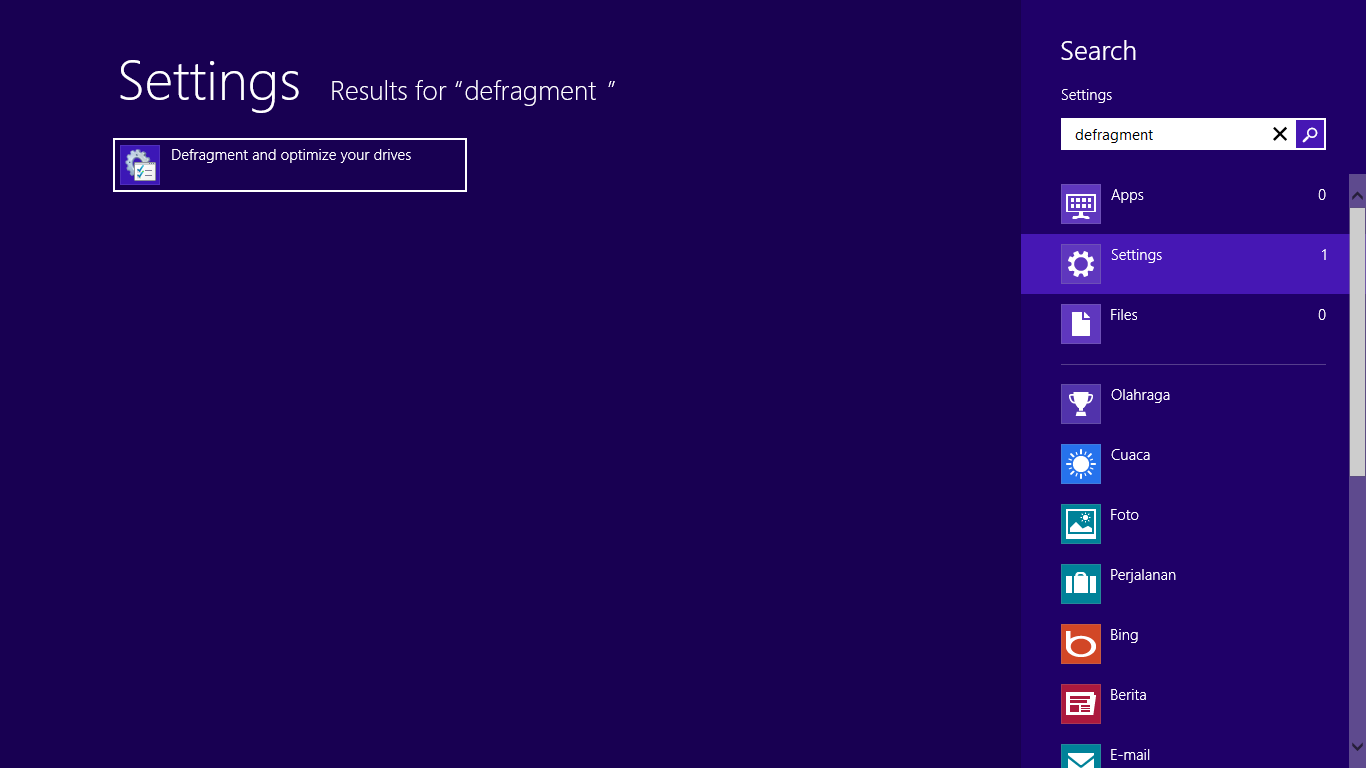Click the E-mail envelope icon

1081,756
